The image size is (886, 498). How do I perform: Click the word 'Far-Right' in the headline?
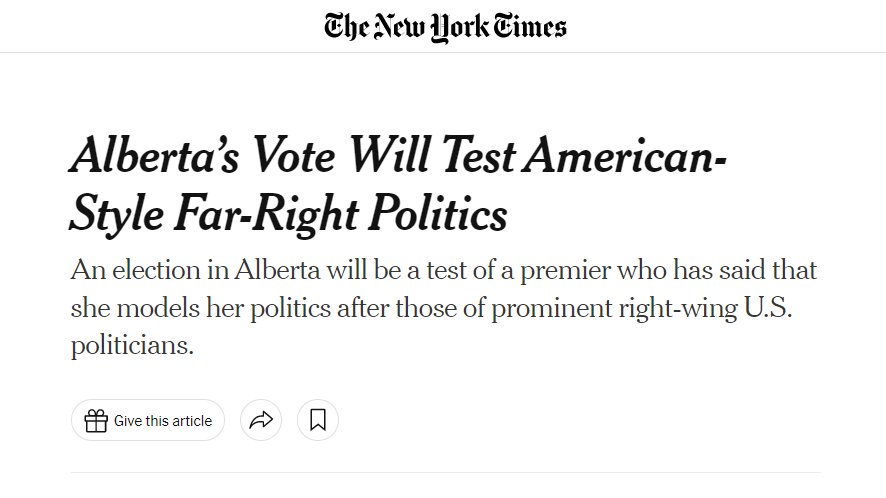(266, 214)
